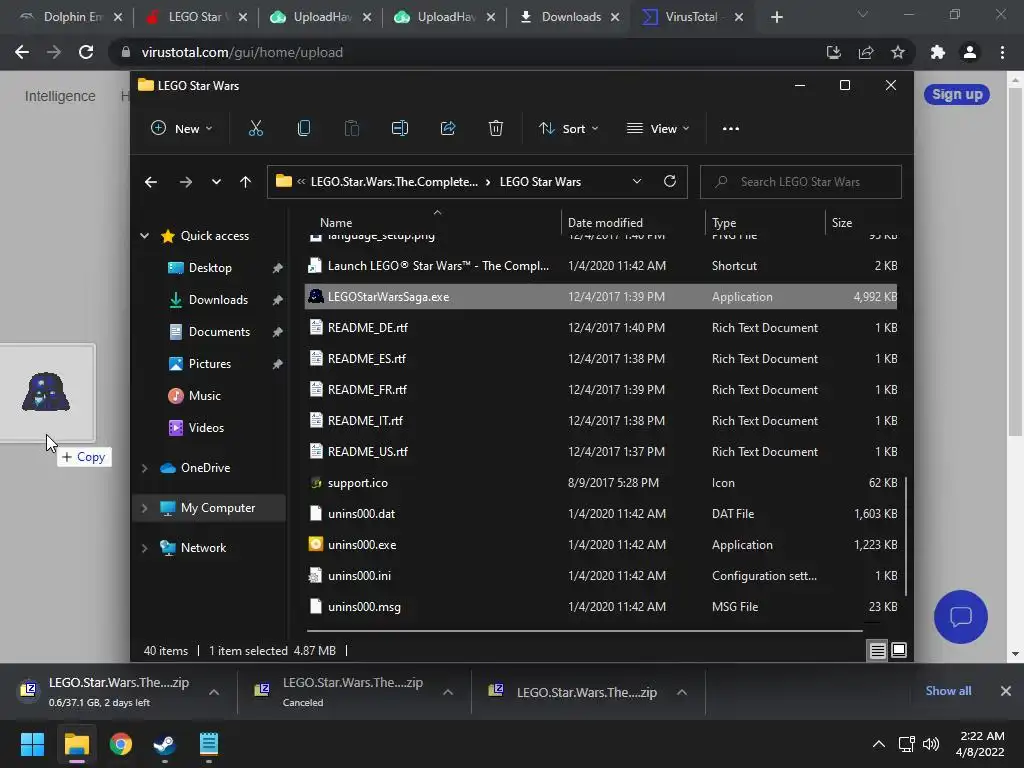Open a new Chrome tab

coord(776,17)
